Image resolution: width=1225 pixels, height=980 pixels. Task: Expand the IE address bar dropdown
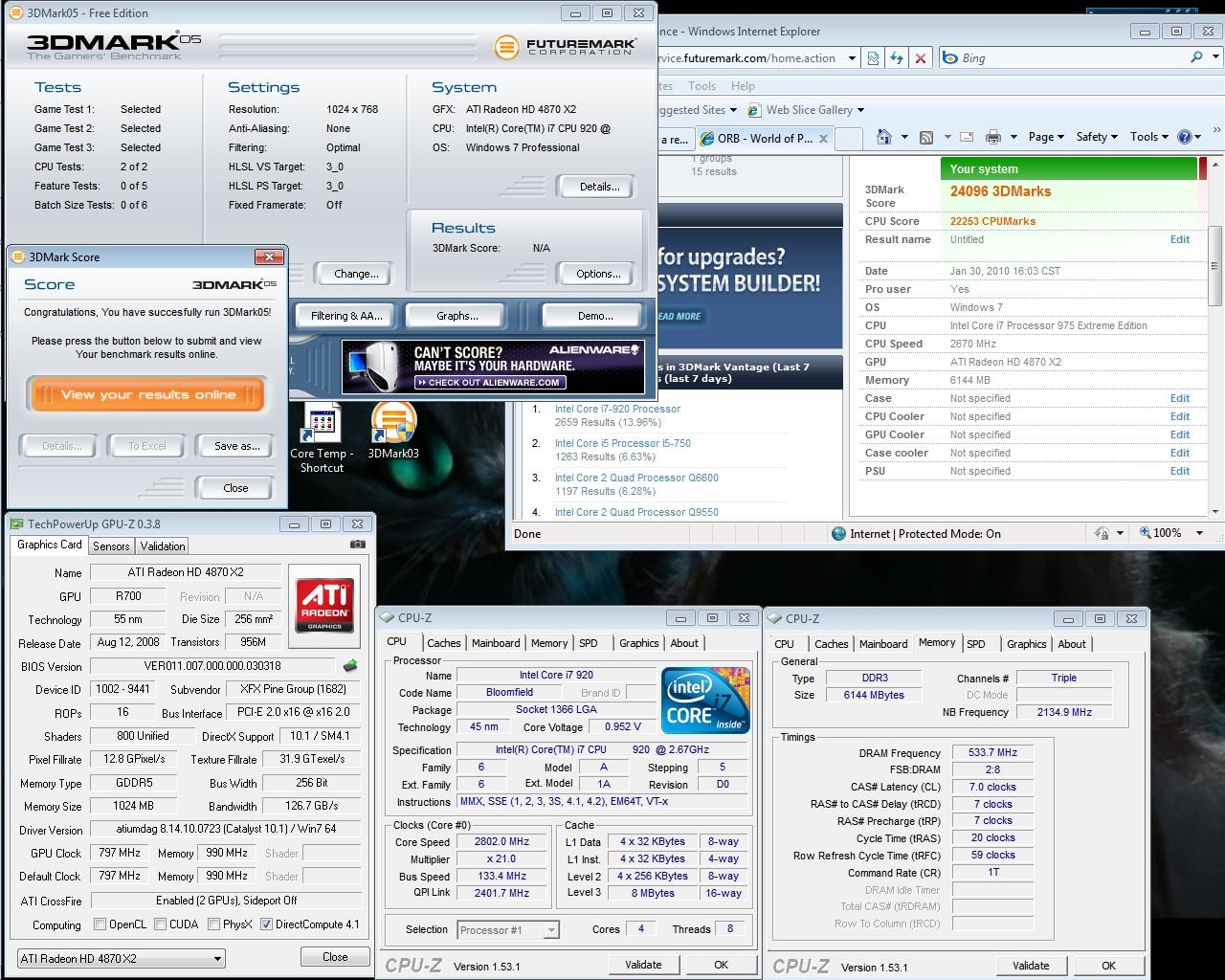point(852,58)
